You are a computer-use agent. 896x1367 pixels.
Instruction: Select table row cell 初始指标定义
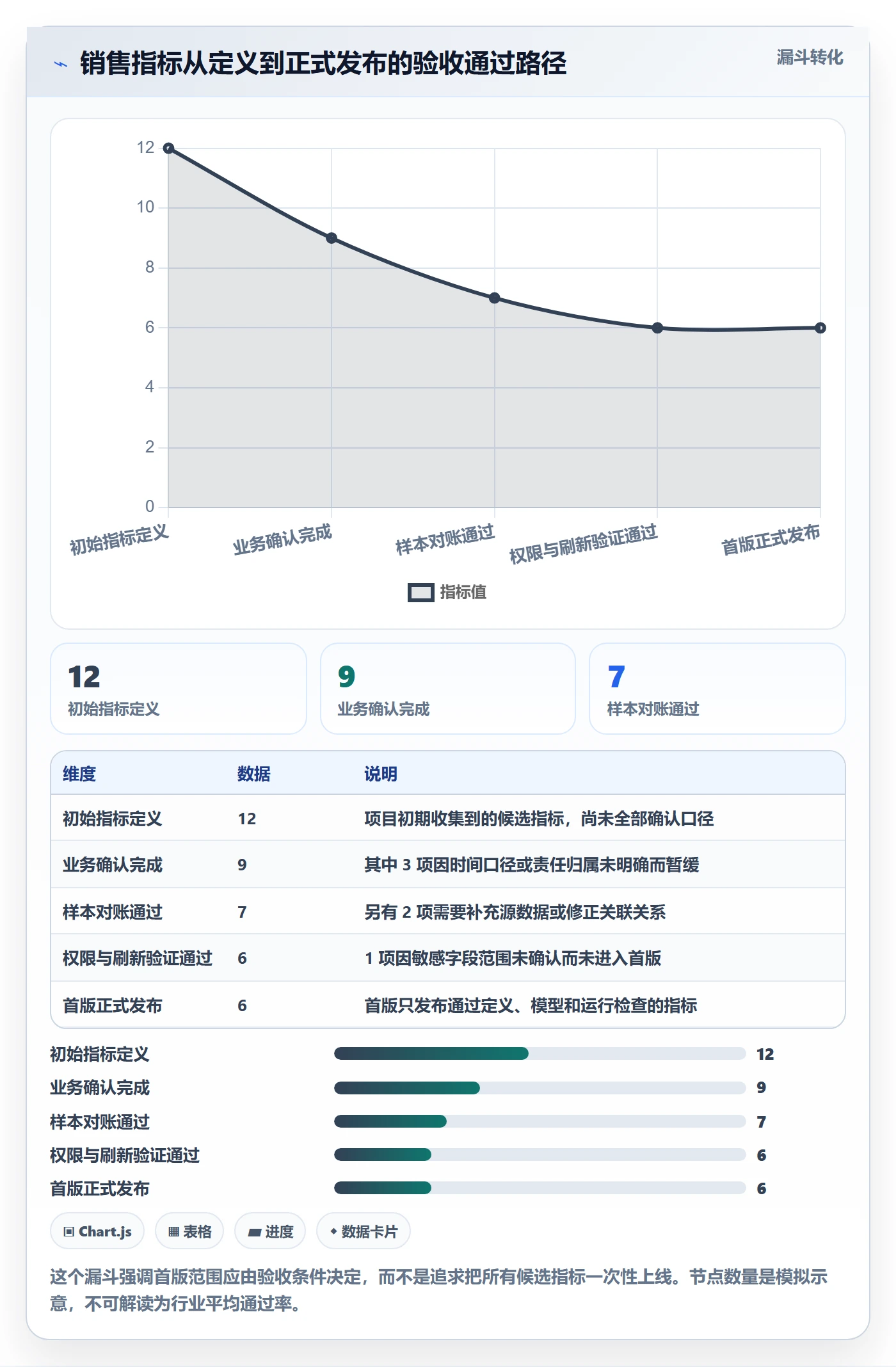coord(112,819)
